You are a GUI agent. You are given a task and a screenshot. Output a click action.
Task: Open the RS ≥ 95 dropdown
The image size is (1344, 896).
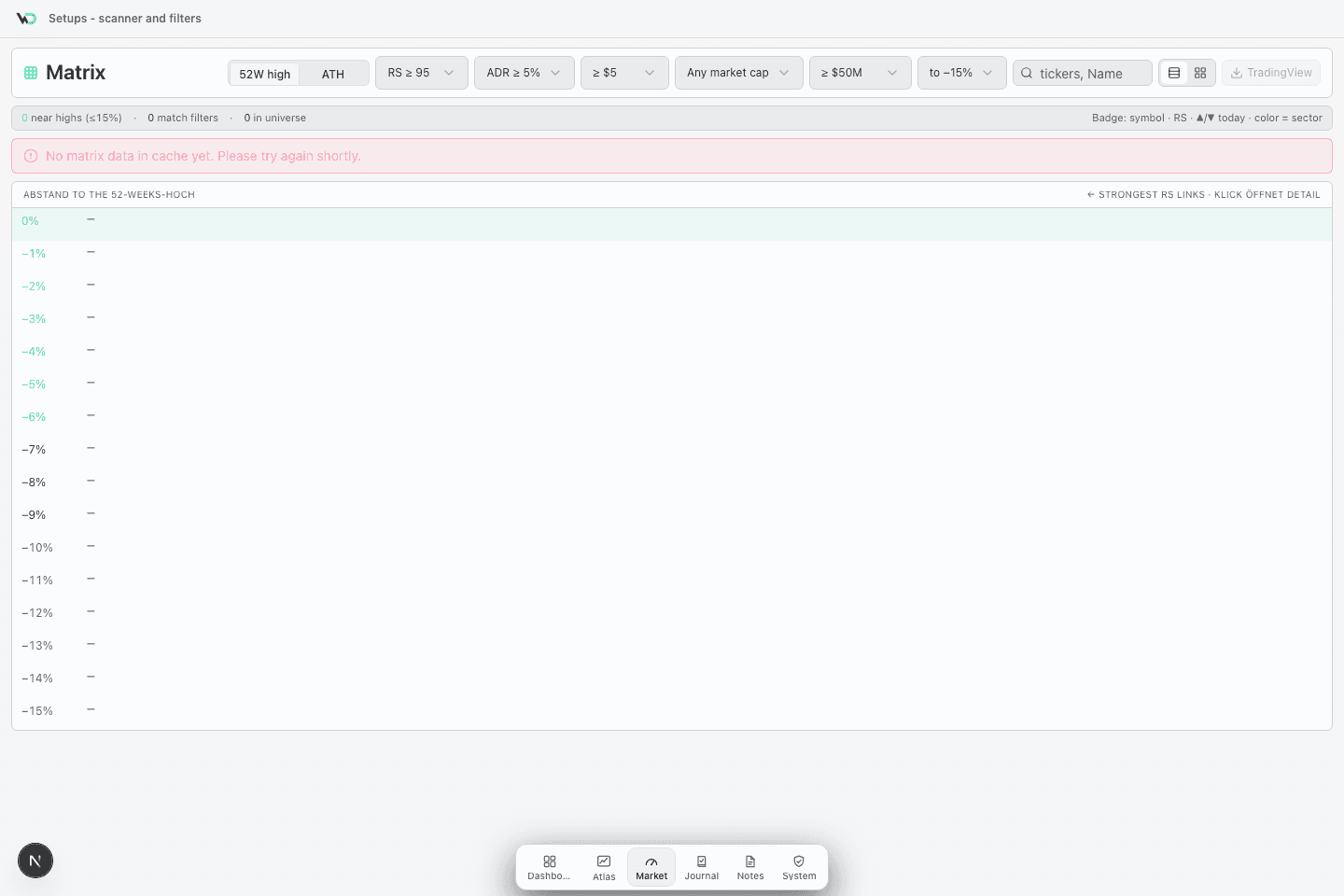click(x=422, y=73)
